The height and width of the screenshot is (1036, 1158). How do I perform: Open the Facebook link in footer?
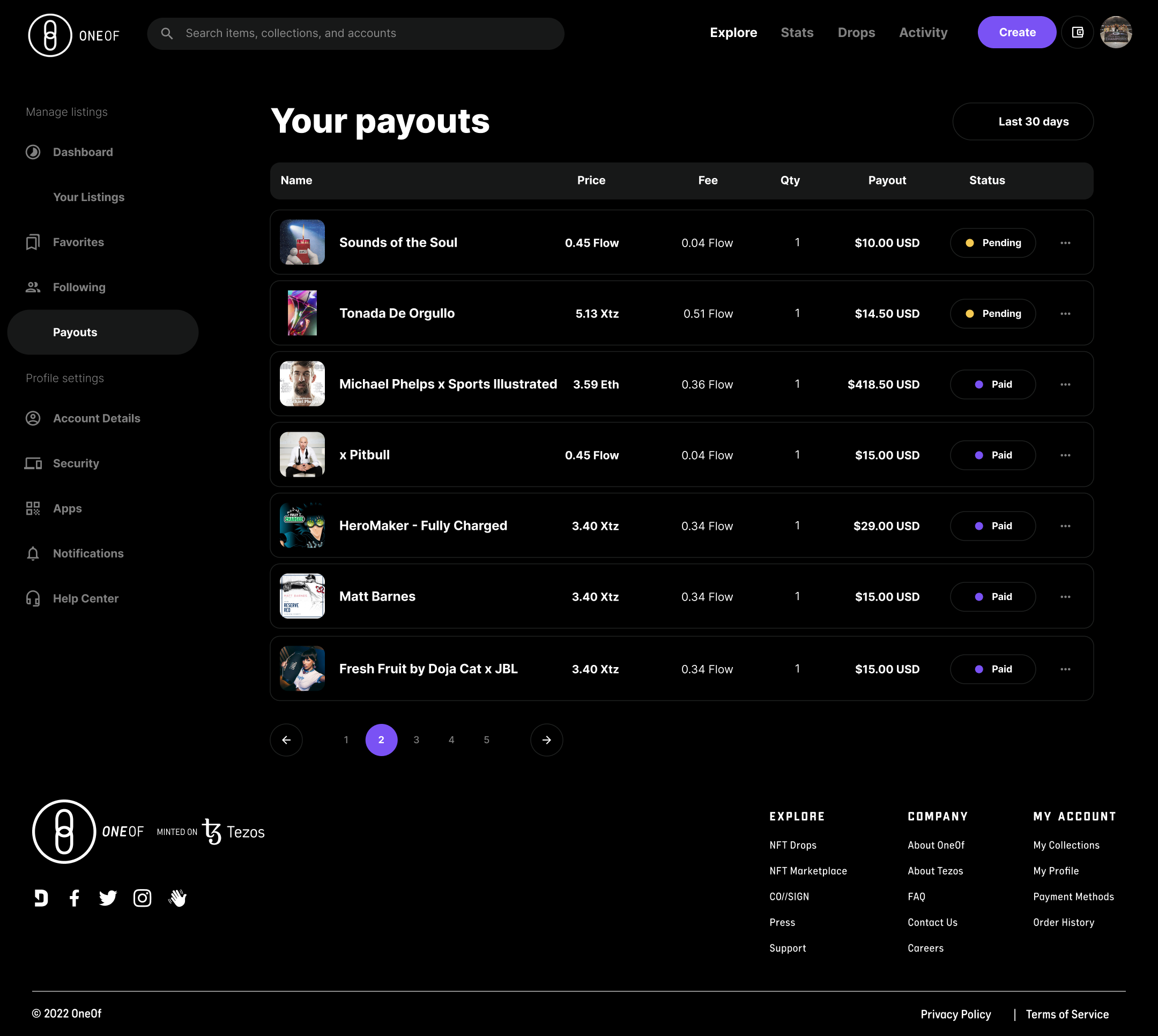[x=74, y=898]
